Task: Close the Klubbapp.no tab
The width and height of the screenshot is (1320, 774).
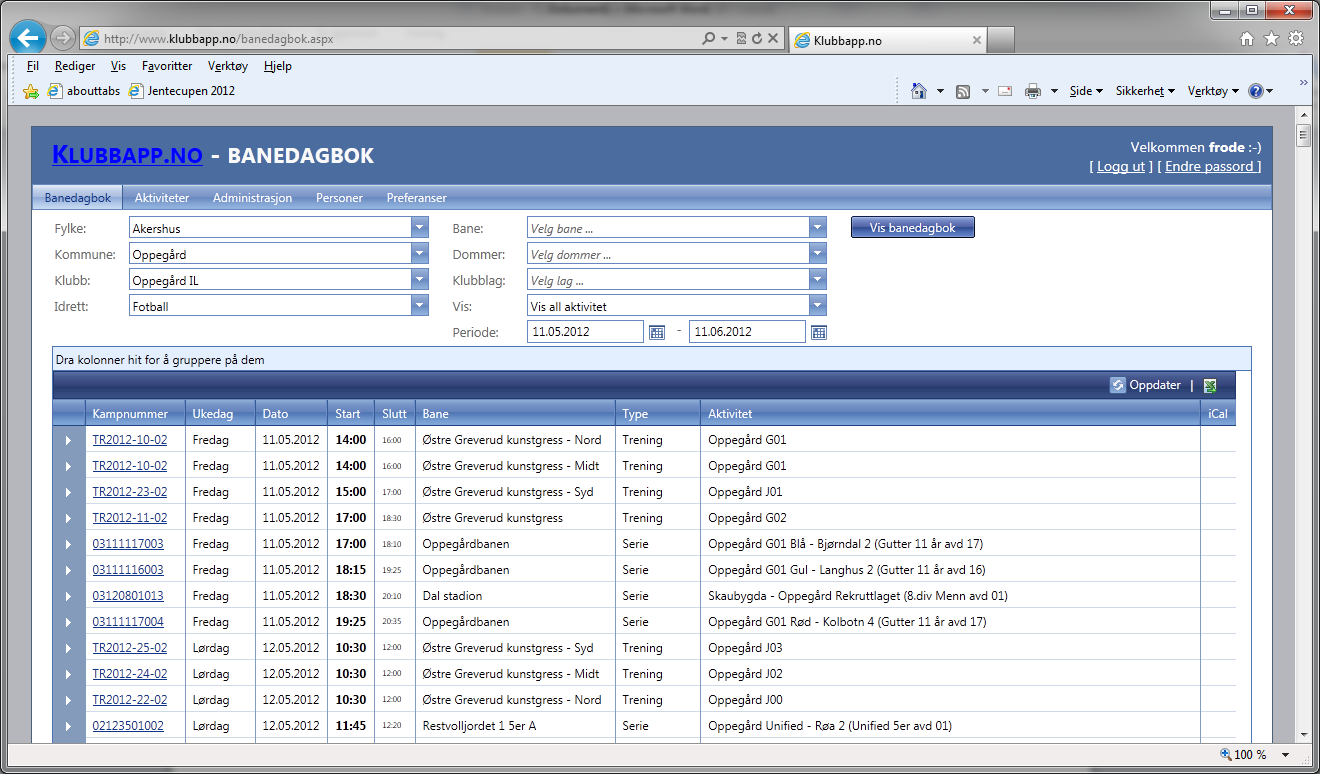Action: tap(977, 41)
